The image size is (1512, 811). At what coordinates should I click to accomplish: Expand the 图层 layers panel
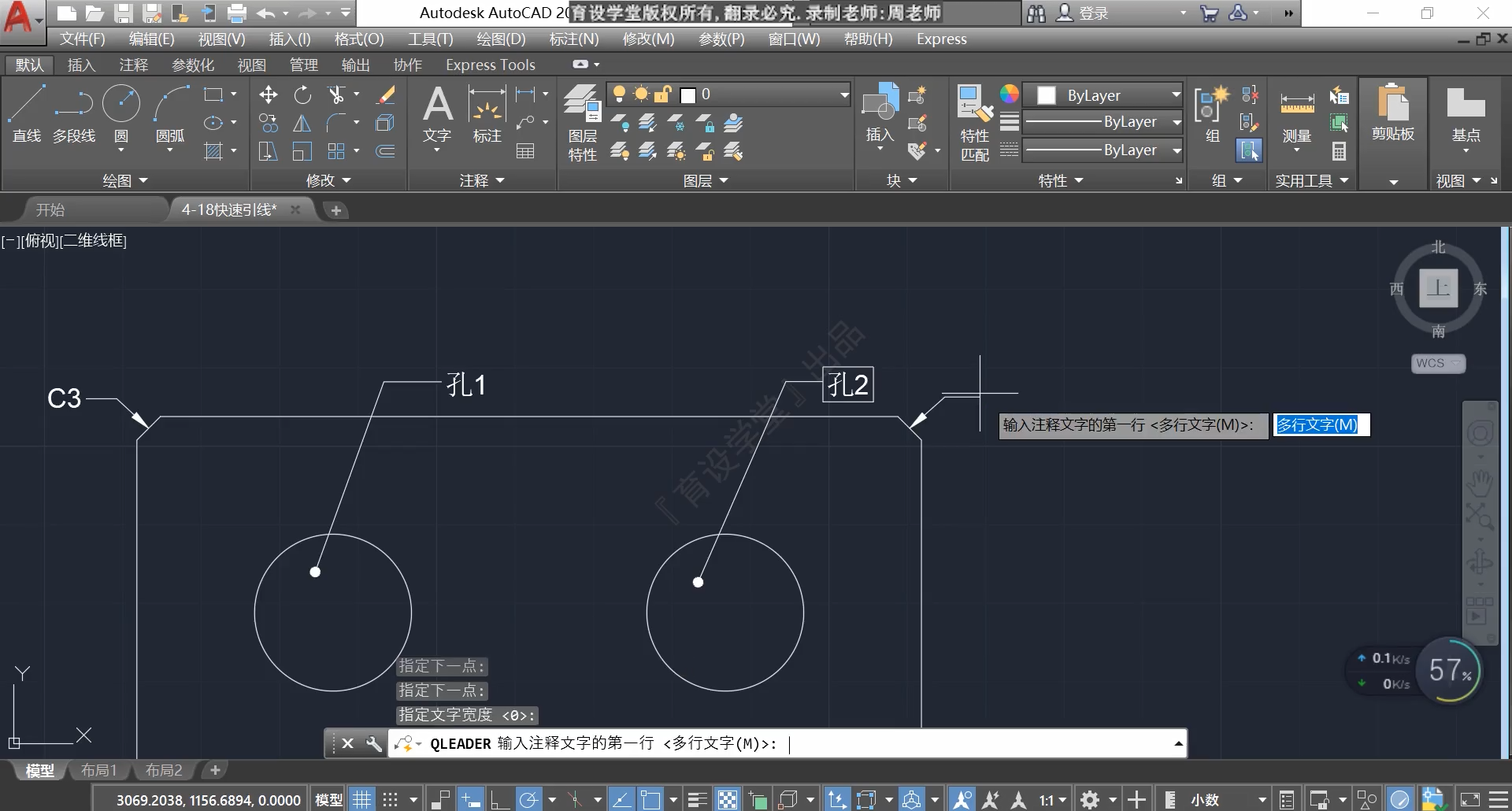click(706, 181)
